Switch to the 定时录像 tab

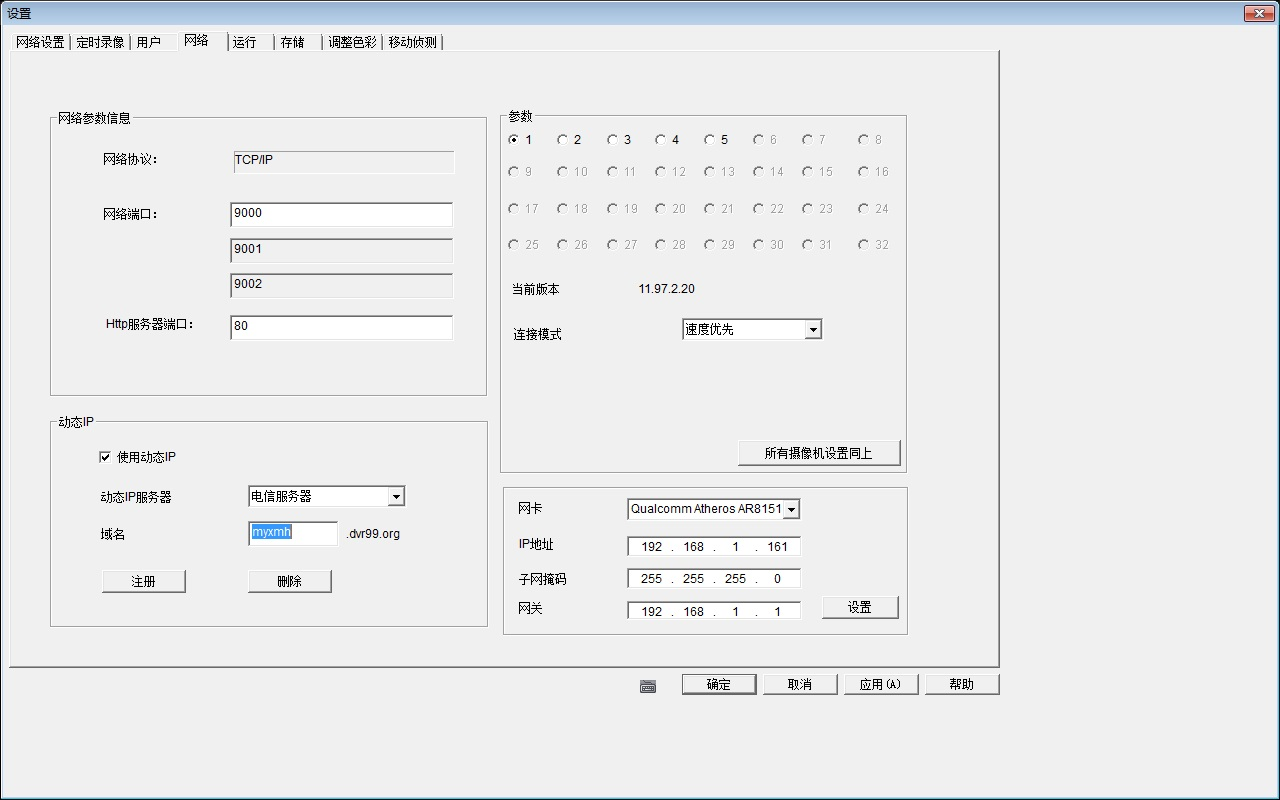point(100,42)
